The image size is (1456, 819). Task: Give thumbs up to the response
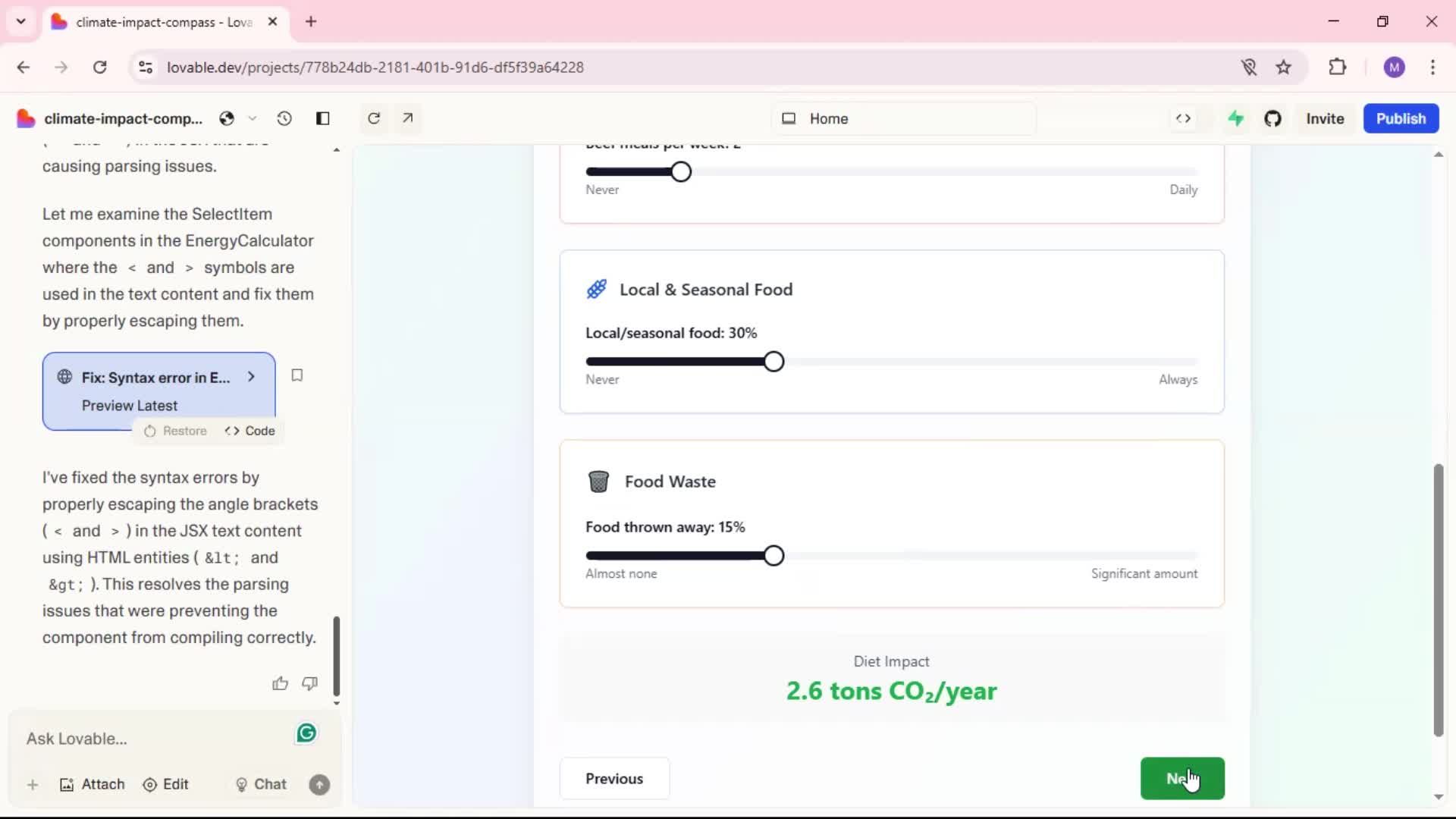pyautogui.click(x=280, y=684)
